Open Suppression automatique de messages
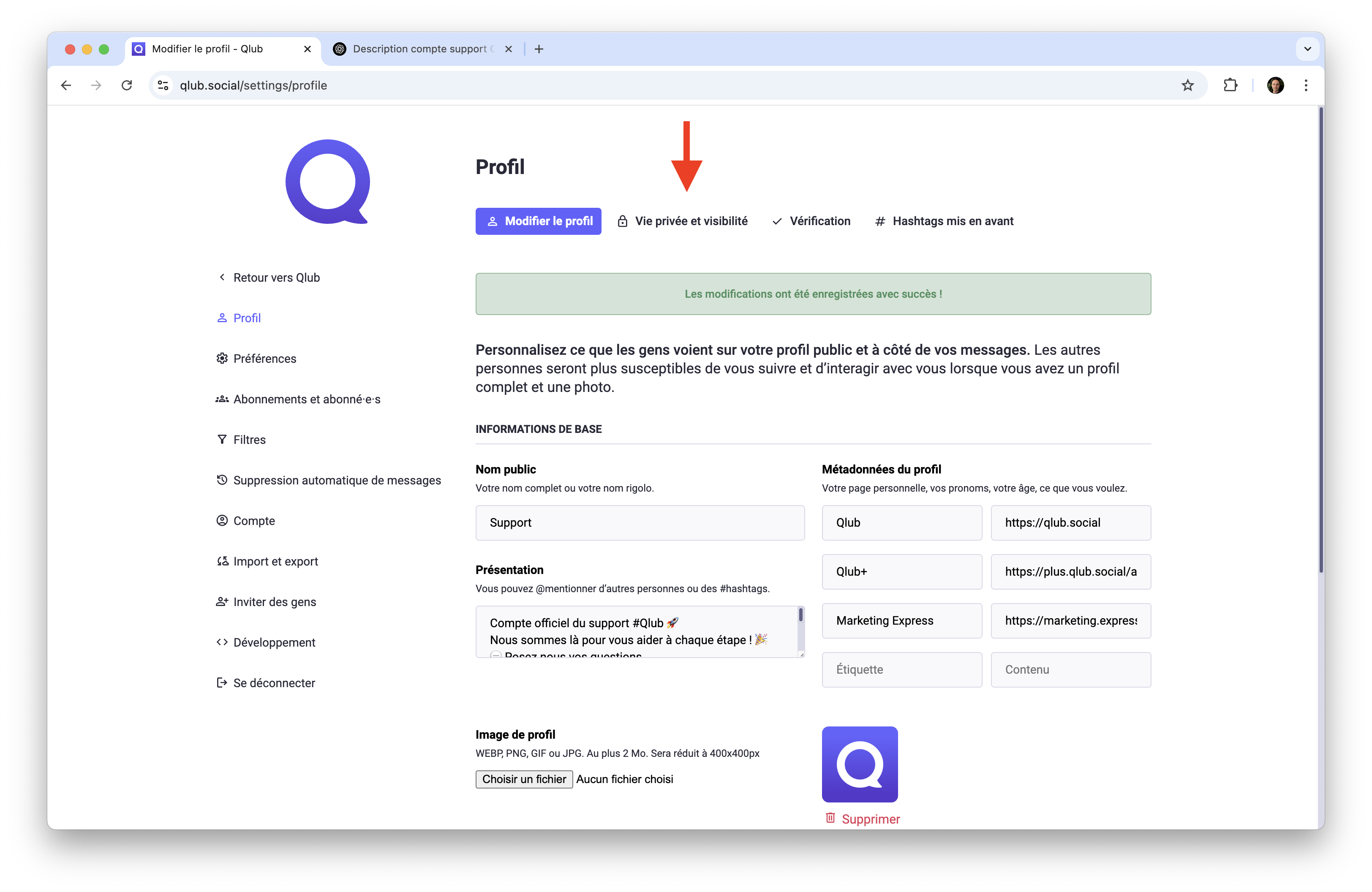Screen dimensions: 1372x892 coord(329,480)
